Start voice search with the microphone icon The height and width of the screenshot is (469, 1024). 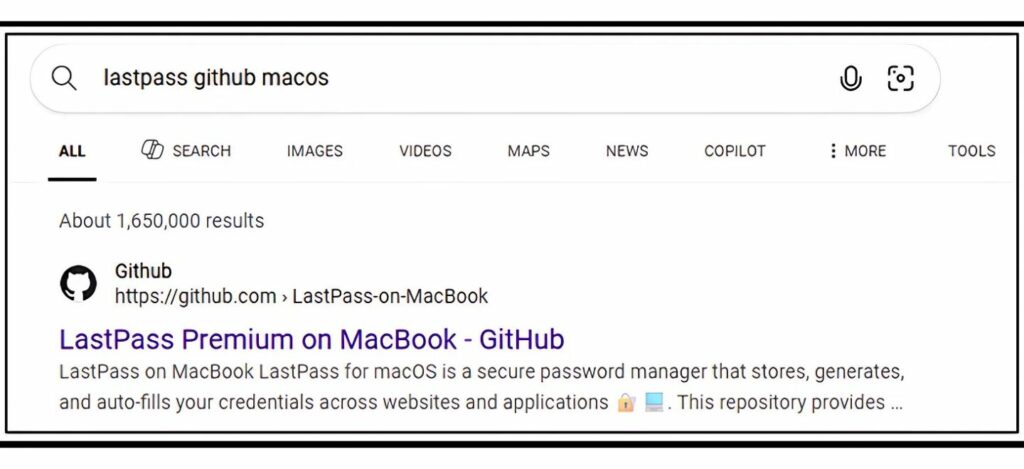tap(850, 78)
